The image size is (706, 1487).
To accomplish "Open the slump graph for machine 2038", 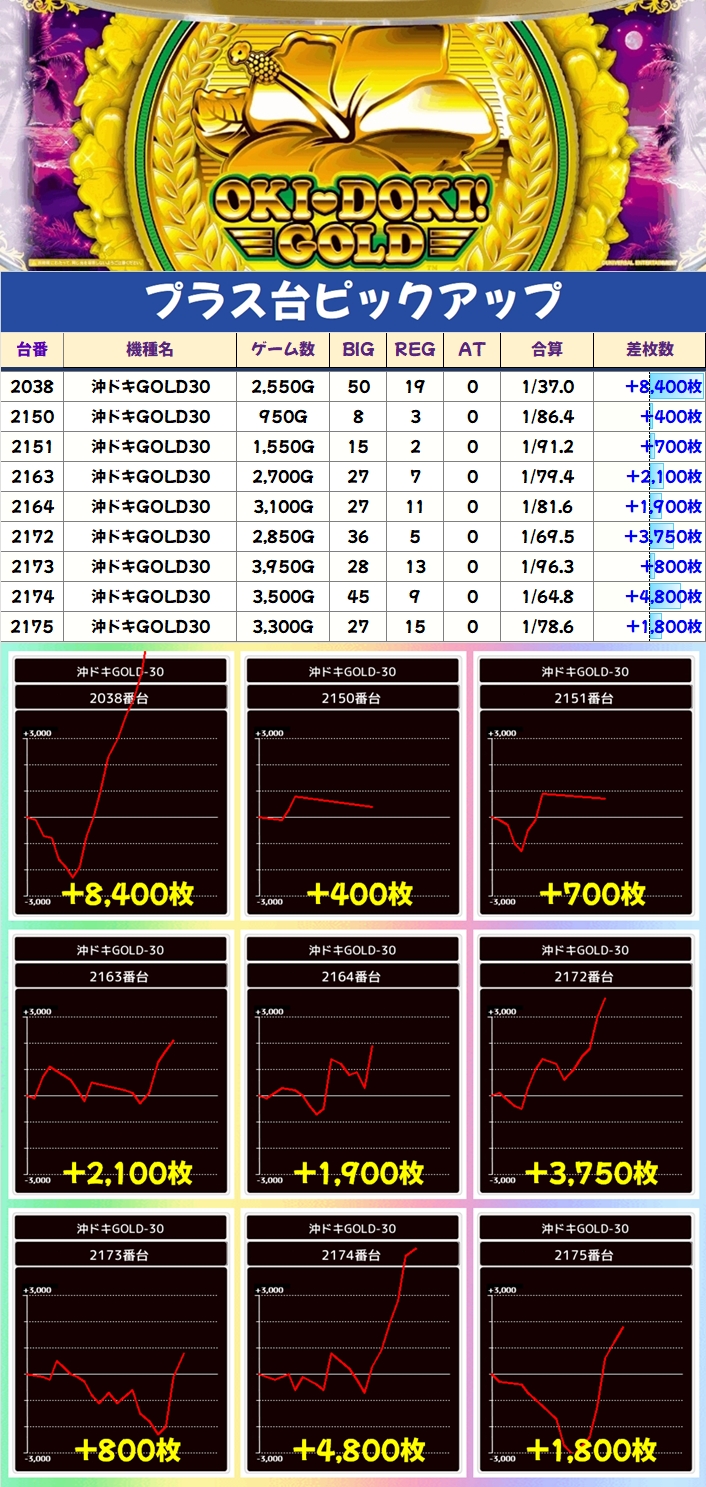I will (120, 785).
